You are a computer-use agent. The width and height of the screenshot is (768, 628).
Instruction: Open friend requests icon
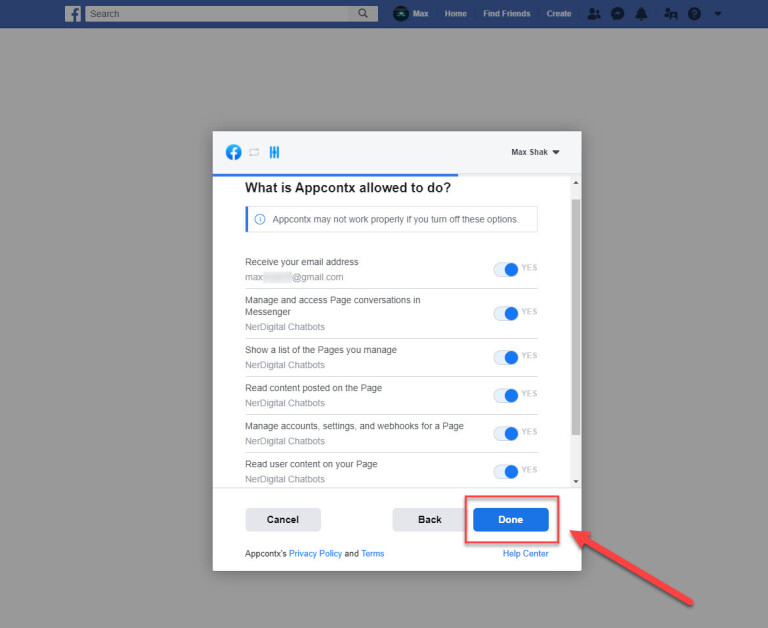point(594,14)
